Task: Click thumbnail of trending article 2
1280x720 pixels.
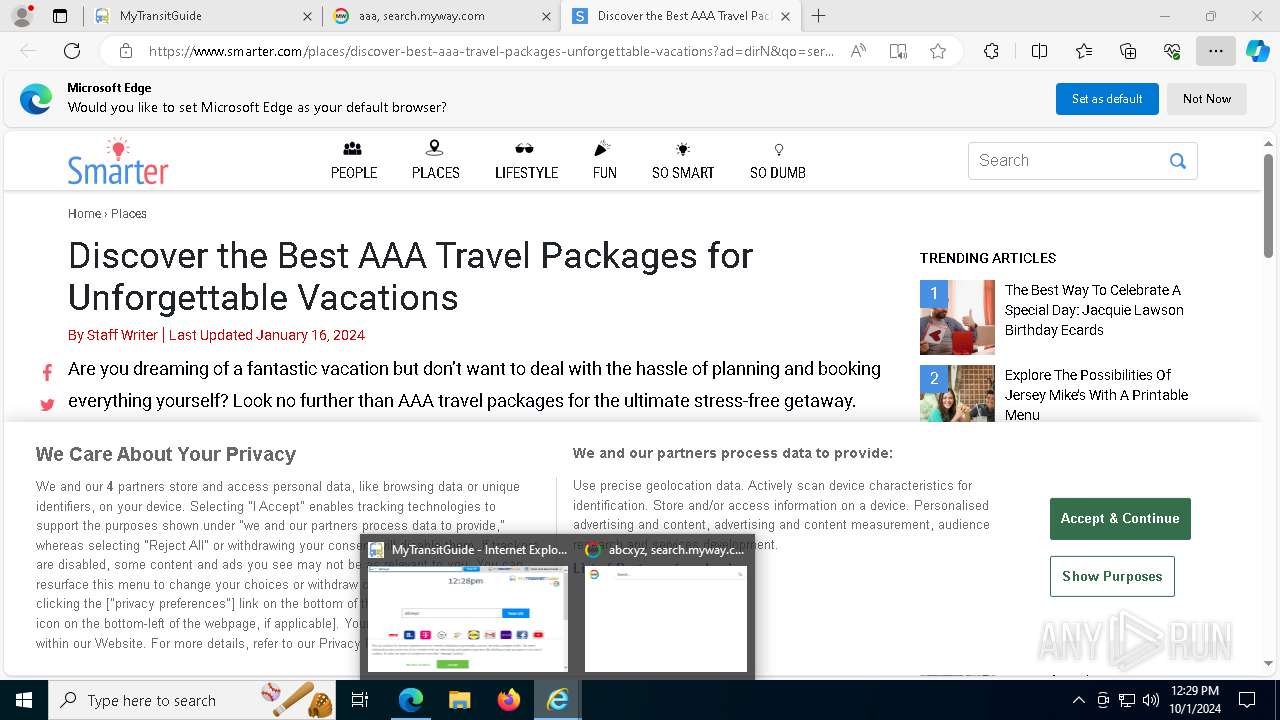Action: click(x=957, y=393)
